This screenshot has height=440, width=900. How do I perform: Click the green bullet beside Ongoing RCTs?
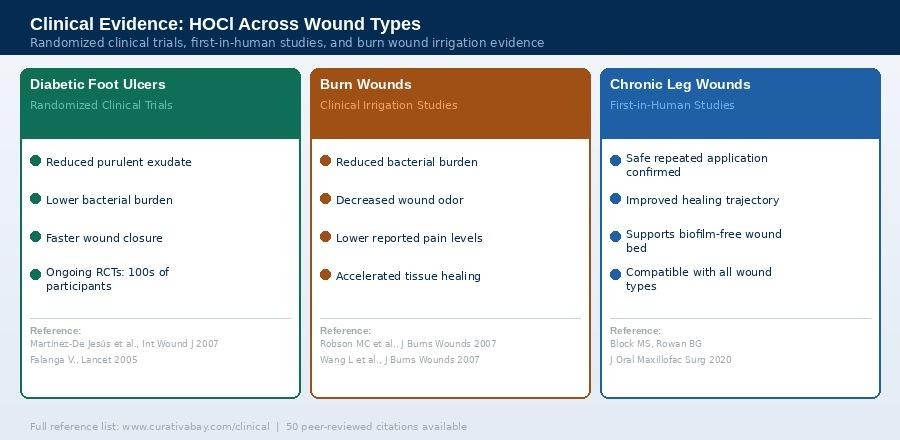[36, 273]
